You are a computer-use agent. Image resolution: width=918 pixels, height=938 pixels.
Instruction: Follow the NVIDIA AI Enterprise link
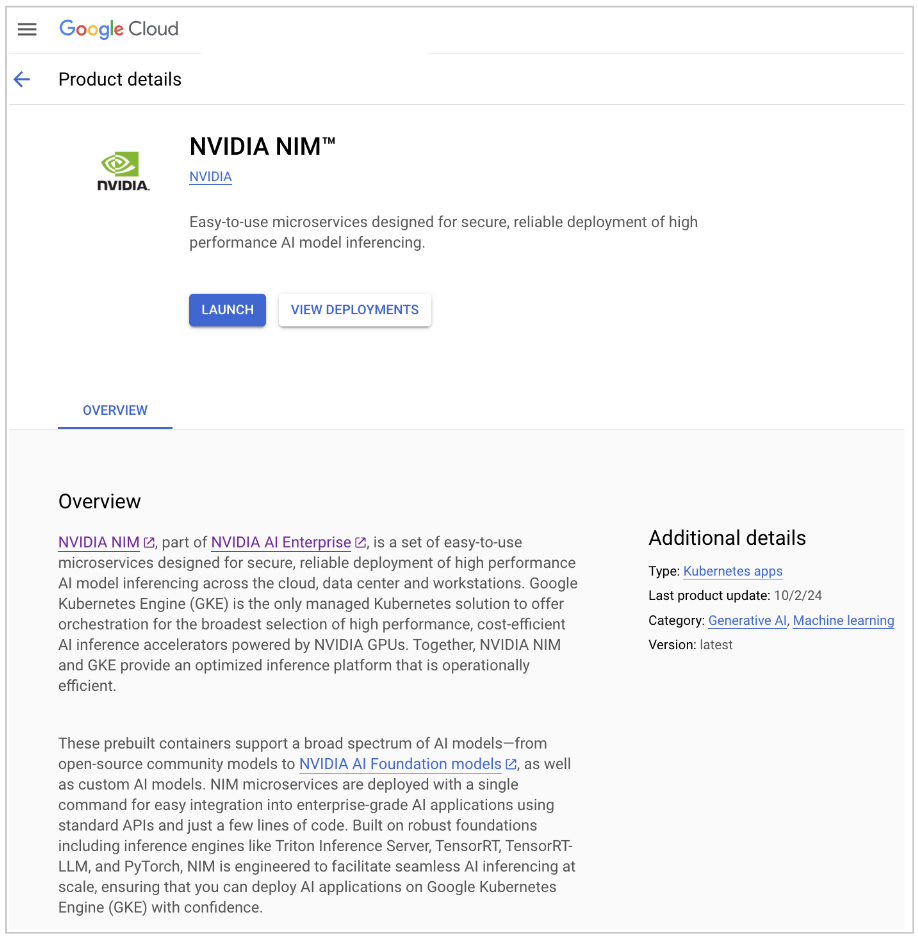point(281,543)
